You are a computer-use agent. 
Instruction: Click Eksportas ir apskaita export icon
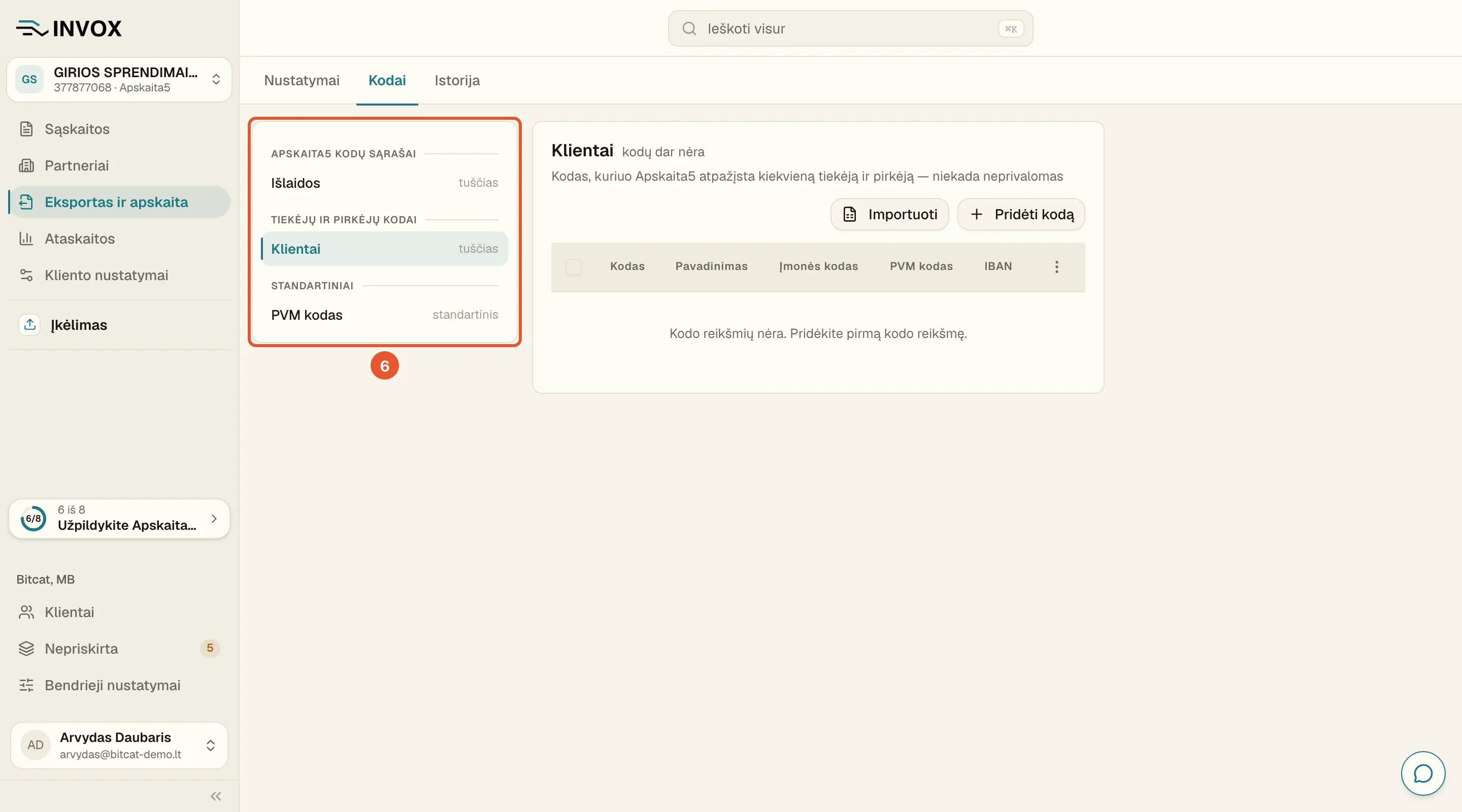tap(26, 202)
